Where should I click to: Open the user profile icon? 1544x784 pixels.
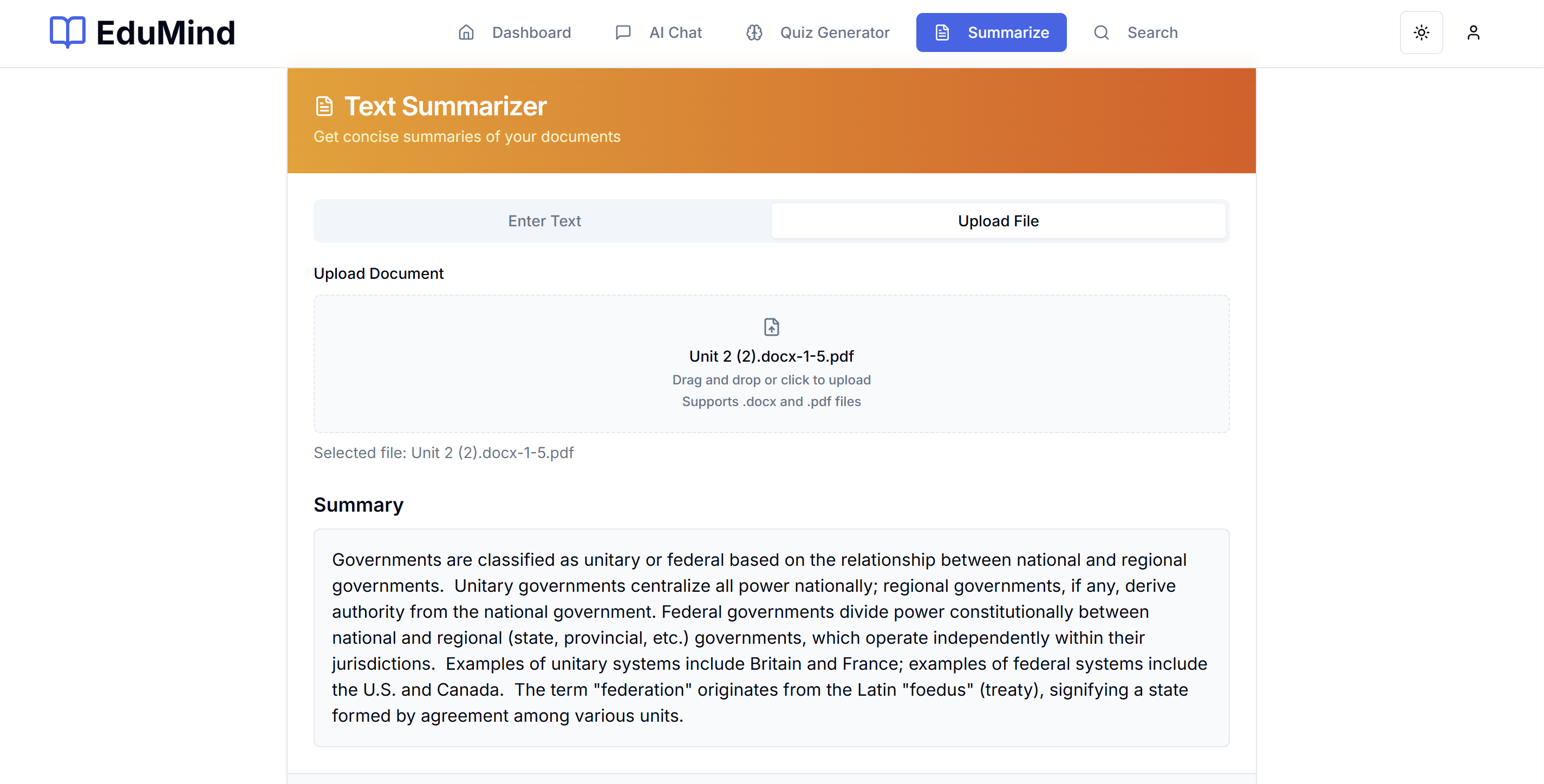click(1473, 32)
